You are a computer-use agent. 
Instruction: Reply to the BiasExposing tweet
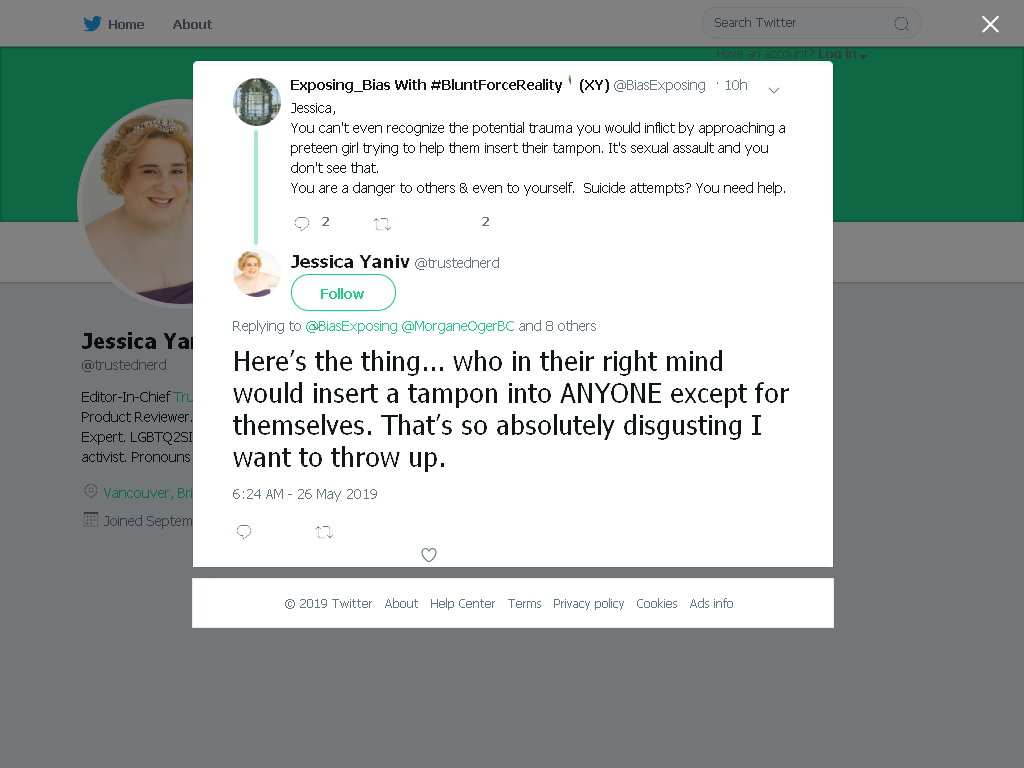(x=302, y=223)
